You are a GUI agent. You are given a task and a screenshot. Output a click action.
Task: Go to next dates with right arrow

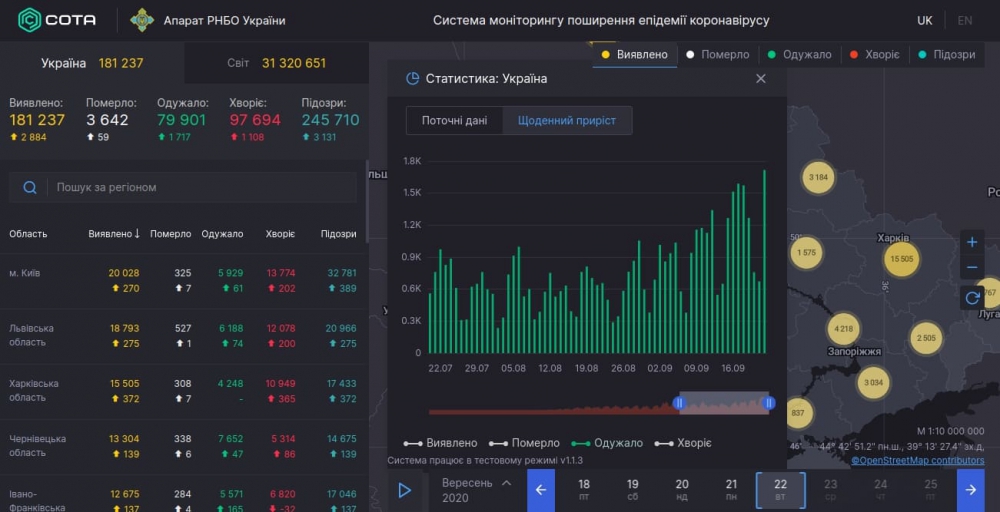pos(970,490)
